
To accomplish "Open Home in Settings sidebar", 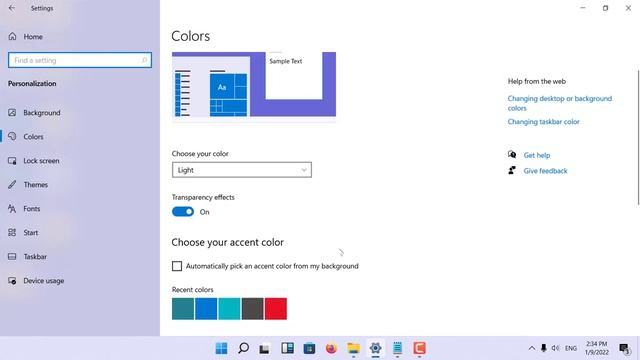I will 33,37.
